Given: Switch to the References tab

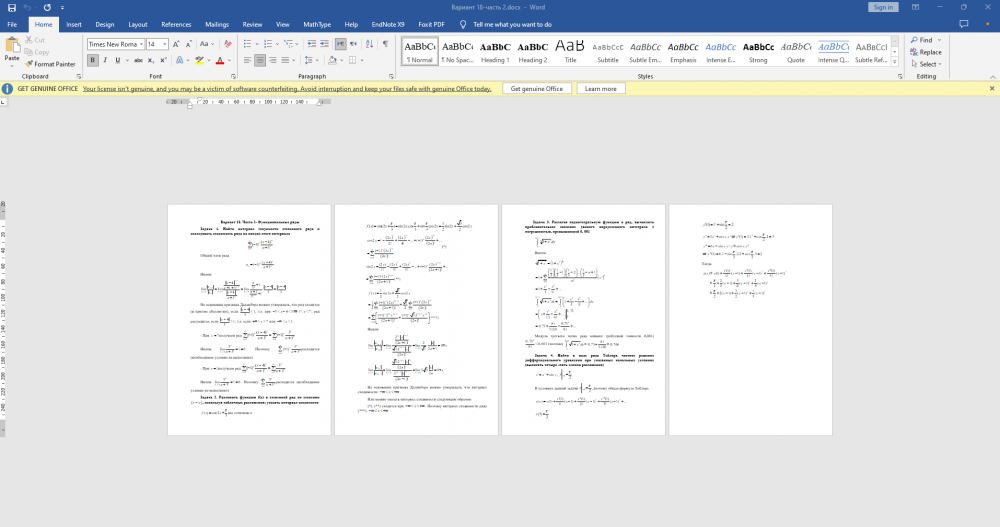Looking at the screenshot, I should pos(176,24).
